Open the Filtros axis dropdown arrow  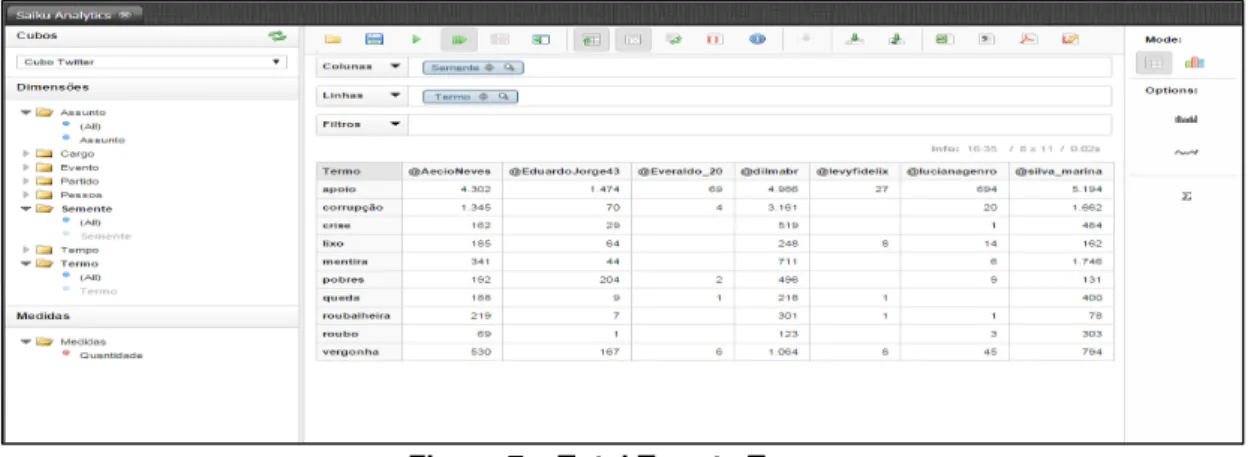tap(394, 125)
